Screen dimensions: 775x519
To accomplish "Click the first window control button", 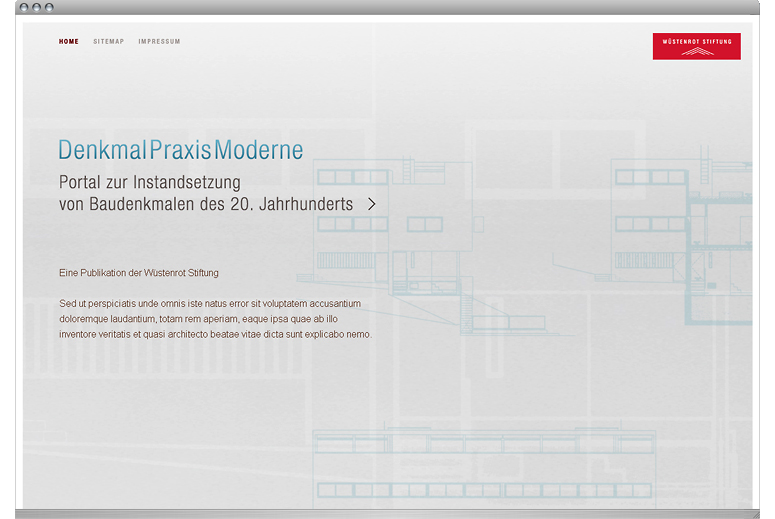I will pos(24,7).
